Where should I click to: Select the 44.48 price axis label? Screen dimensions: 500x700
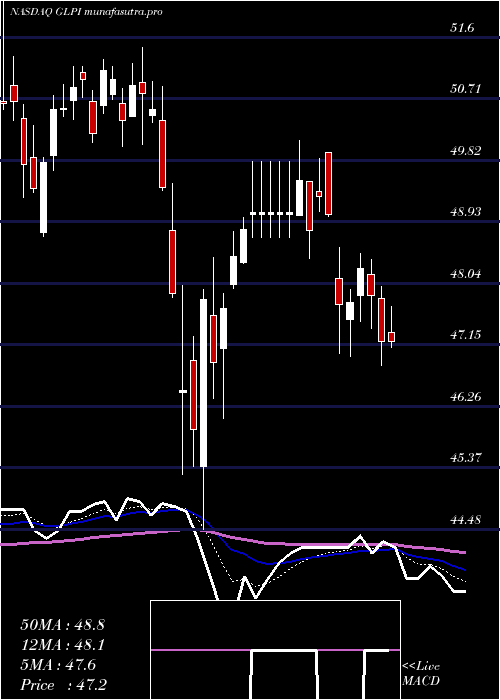click(466, 519)
